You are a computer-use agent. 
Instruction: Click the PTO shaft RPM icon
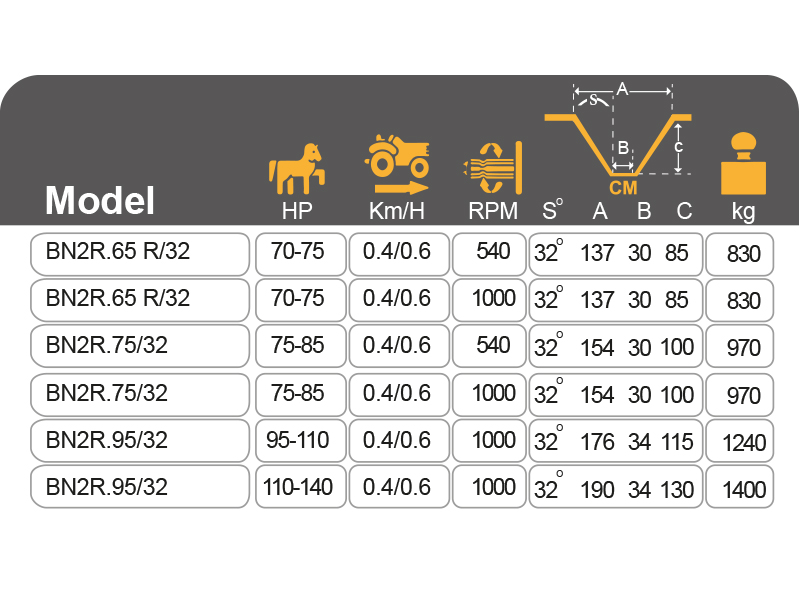[x=493, y=168]
